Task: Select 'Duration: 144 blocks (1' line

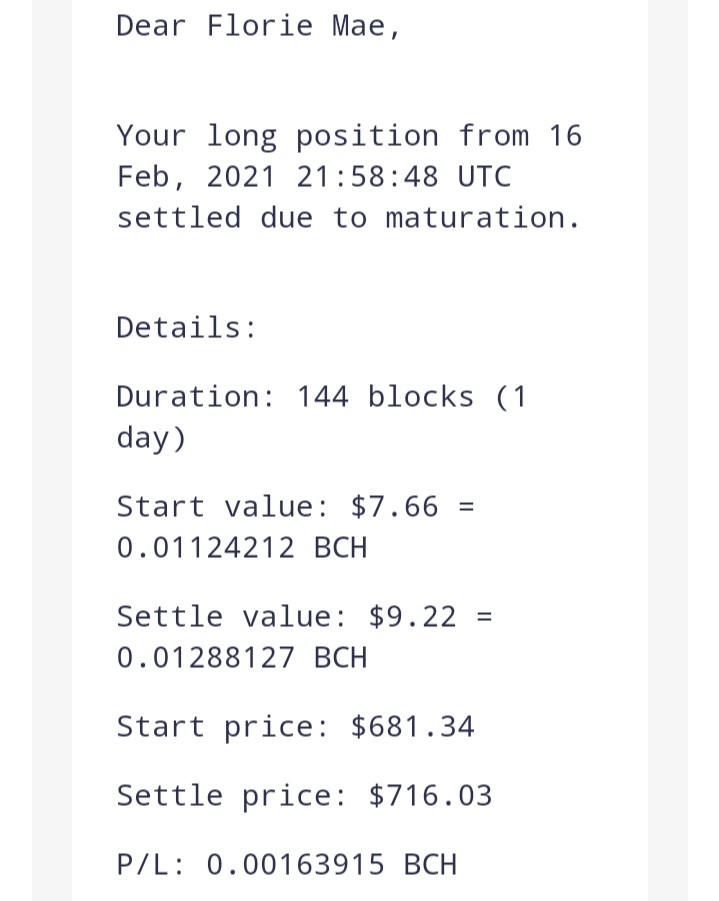Action: [321, 396]
